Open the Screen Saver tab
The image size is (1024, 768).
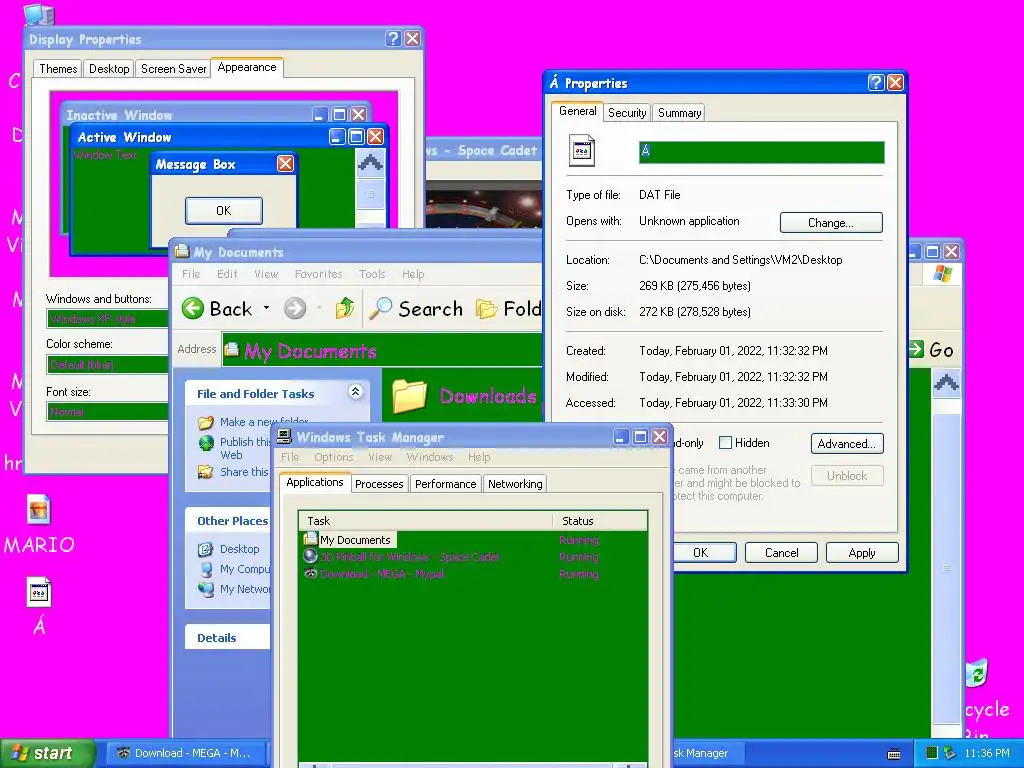click(173, 69)
